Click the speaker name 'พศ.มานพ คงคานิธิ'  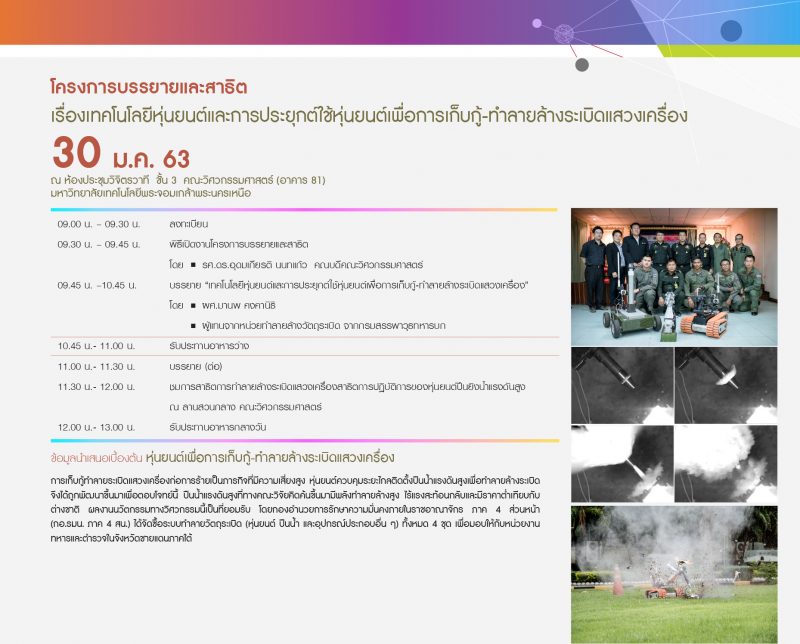tap(238, 305)
